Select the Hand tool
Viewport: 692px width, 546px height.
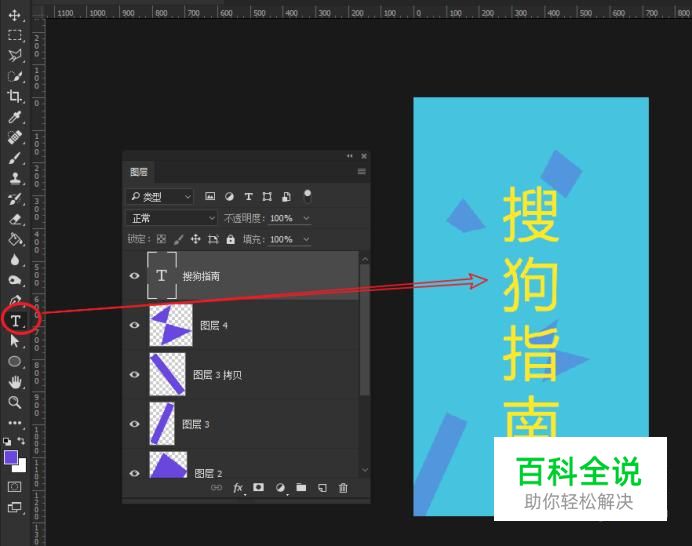point(15,382)
